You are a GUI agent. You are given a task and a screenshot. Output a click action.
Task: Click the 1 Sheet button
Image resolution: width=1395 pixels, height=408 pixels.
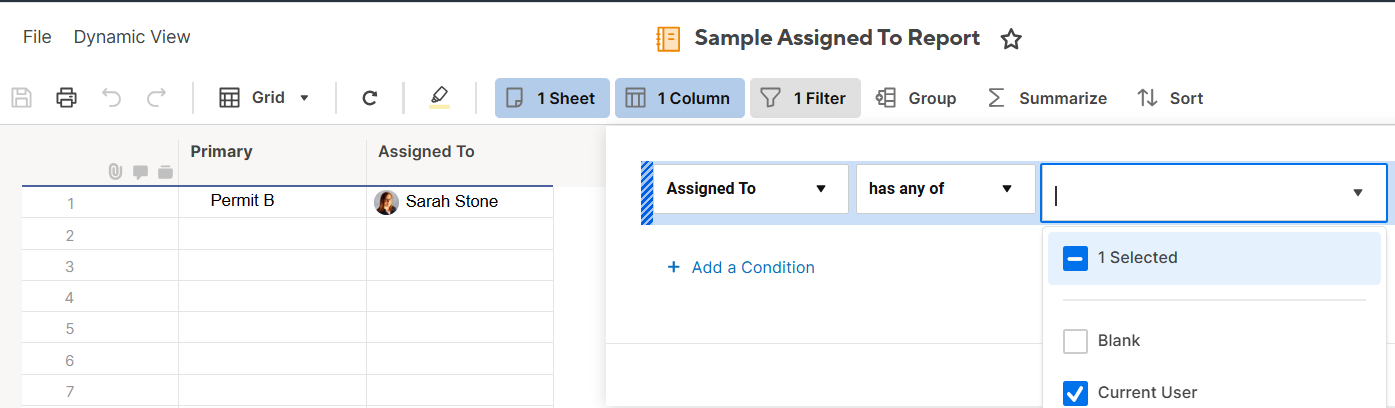[551, 98]
